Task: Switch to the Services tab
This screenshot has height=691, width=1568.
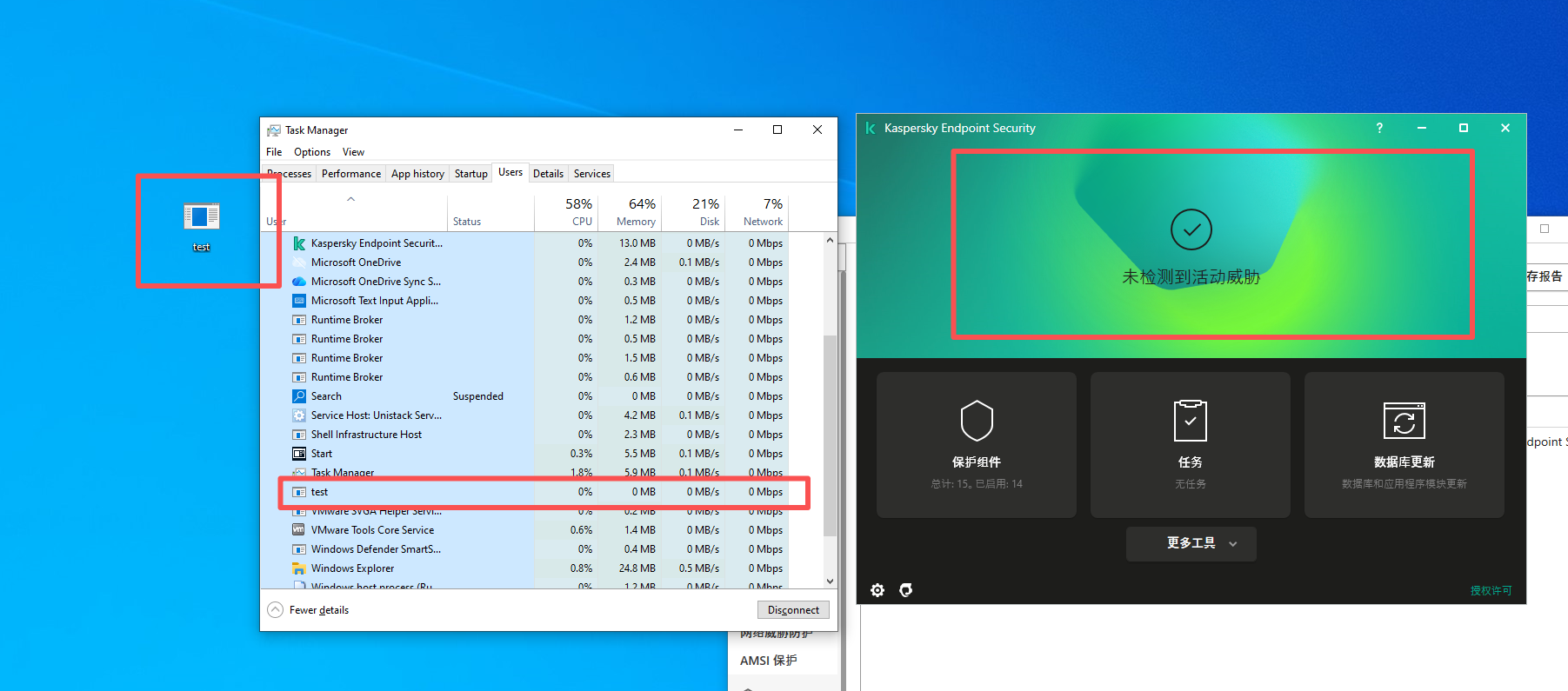Action: [592, 174]
